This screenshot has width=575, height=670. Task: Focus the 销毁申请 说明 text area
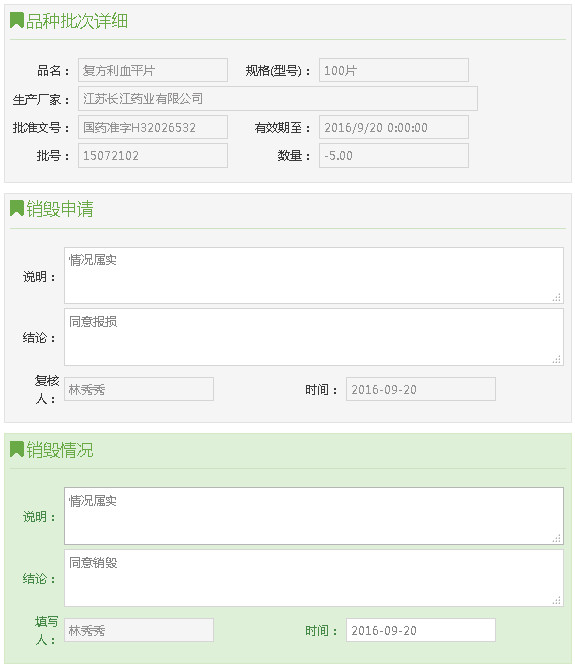[x=314, y=276]
